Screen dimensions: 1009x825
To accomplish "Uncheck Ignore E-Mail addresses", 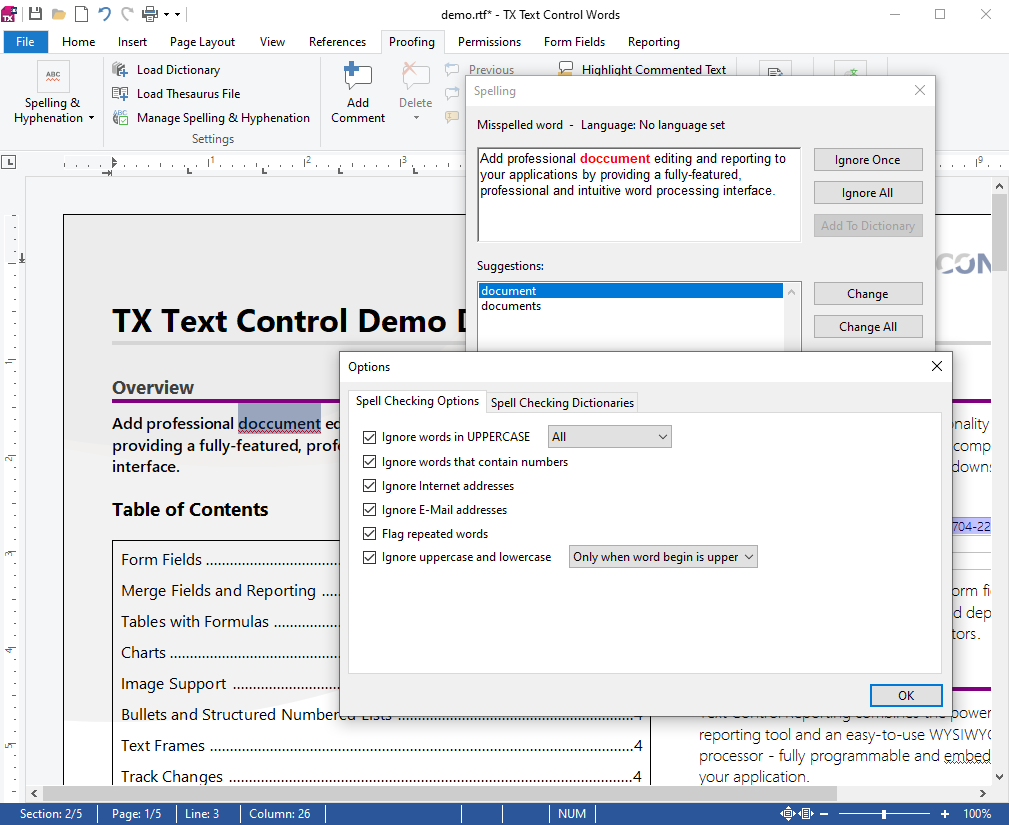I will point(370,509).
